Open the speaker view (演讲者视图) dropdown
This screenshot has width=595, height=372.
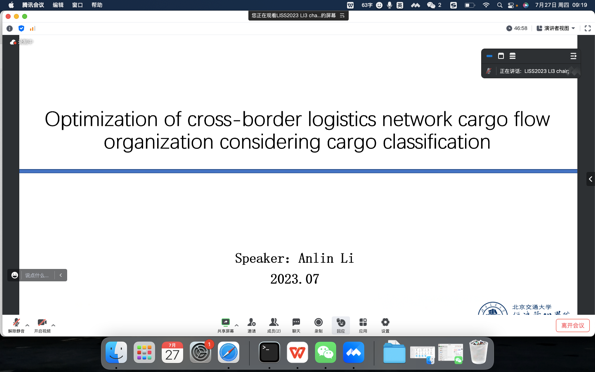tap(556, 28)
